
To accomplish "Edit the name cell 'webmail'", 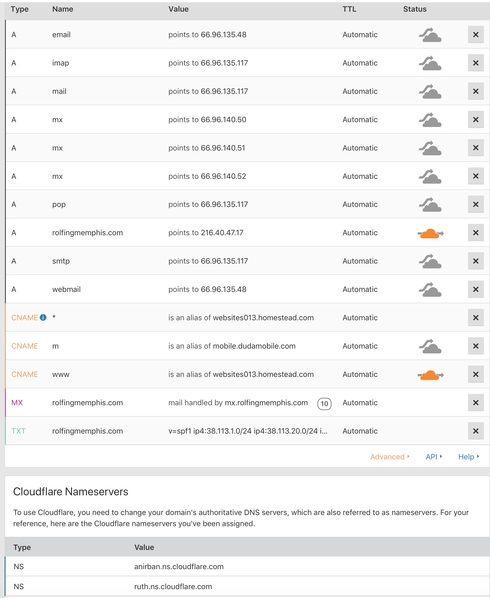I will [66, 289].
